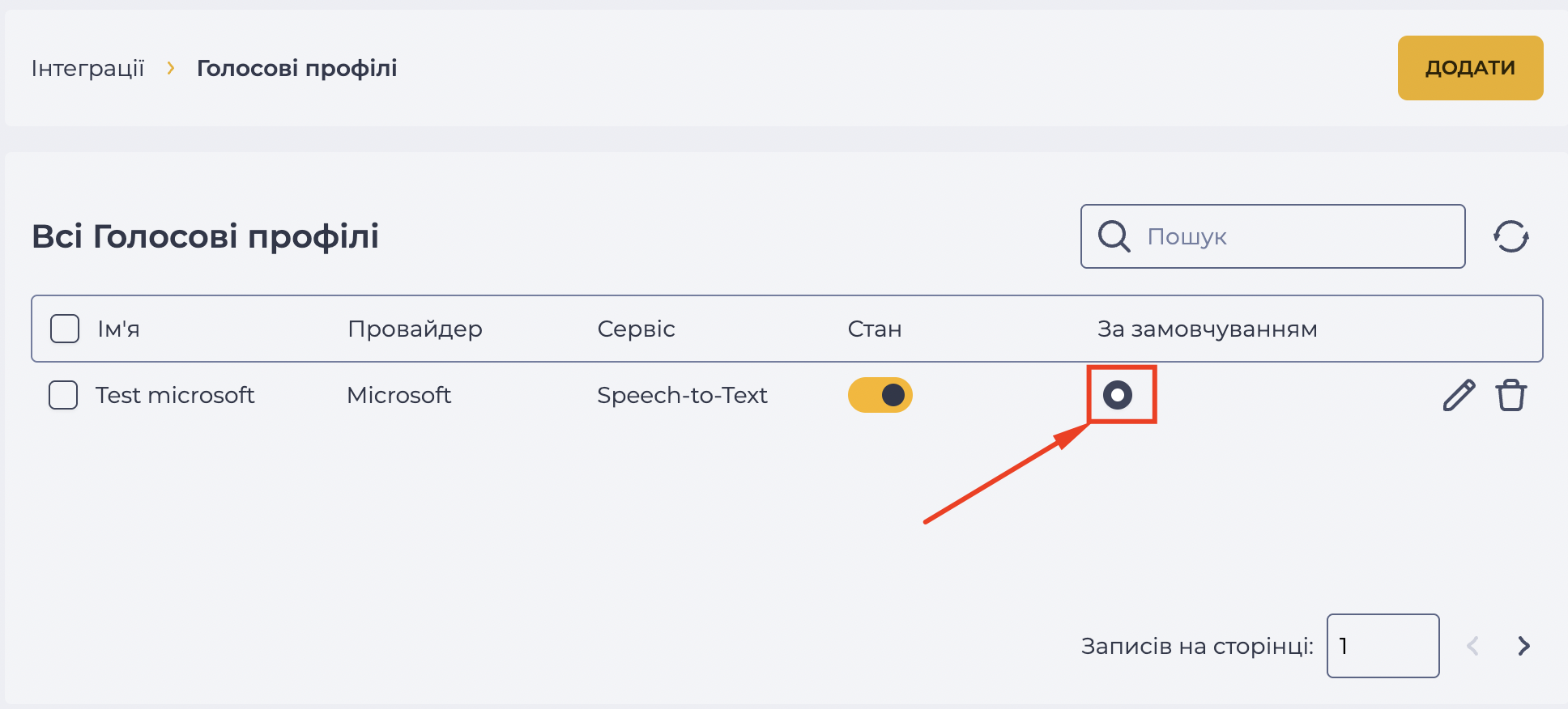Set Test microsoft as default radio button
Image resolution: width=1568 pixels, height=709 pixels.
[1117, 395]
